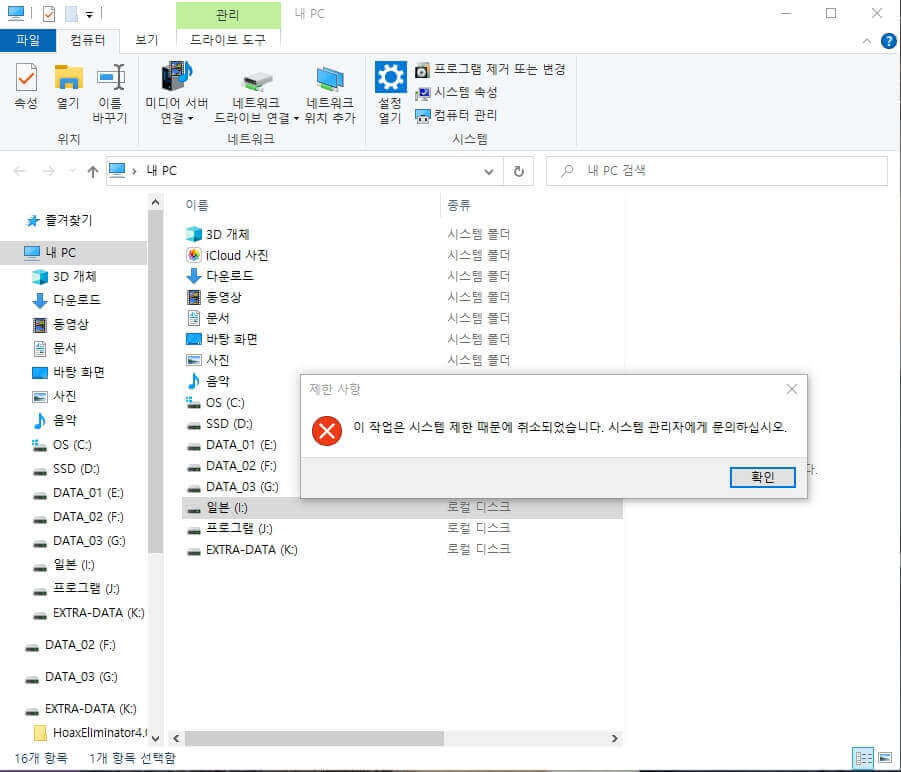Click the 확인 button in the dialog
Screen dimensions: 901x772
pyautogui.click(x=763, y=477)
